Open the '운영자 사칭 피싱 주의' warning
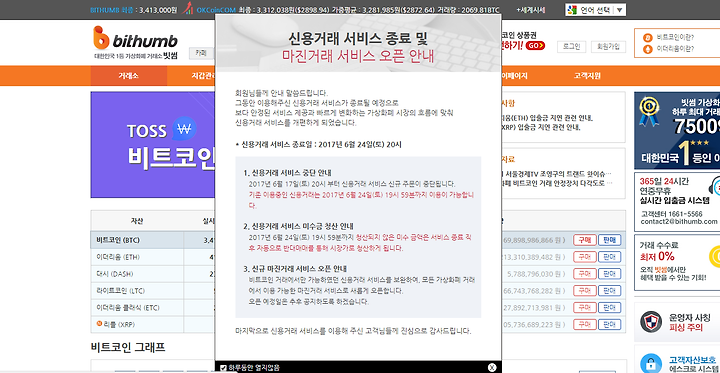The image size is (720, 373). (x=677, y=322)
